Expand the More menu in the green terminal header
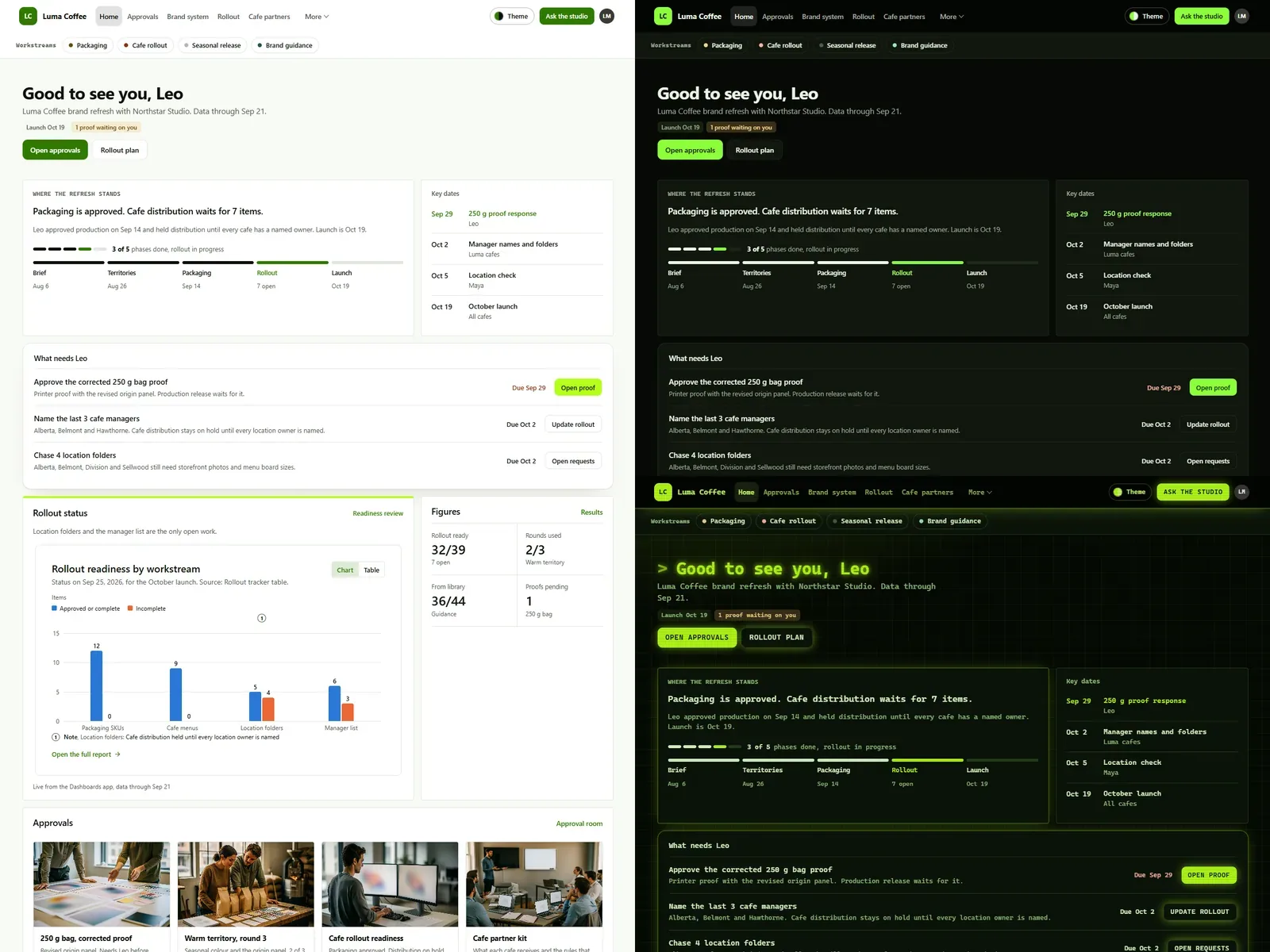Viewport: 1270px width, 952px height. pyautogui.click(x=979, y=492)
